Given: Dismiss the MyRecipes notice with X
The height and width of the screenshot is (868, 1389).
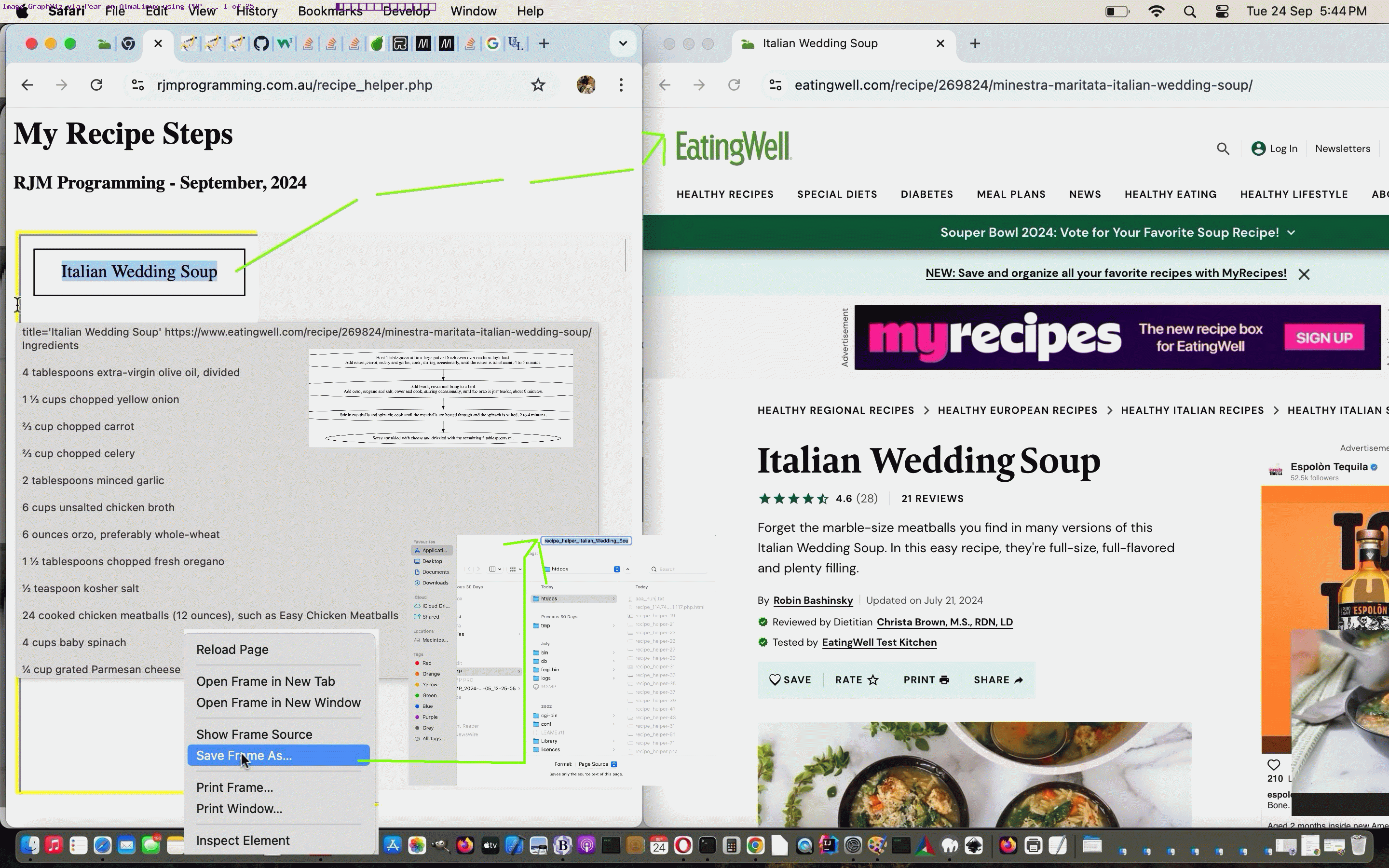Looking at the screenshot, I should coord(1304,274).
